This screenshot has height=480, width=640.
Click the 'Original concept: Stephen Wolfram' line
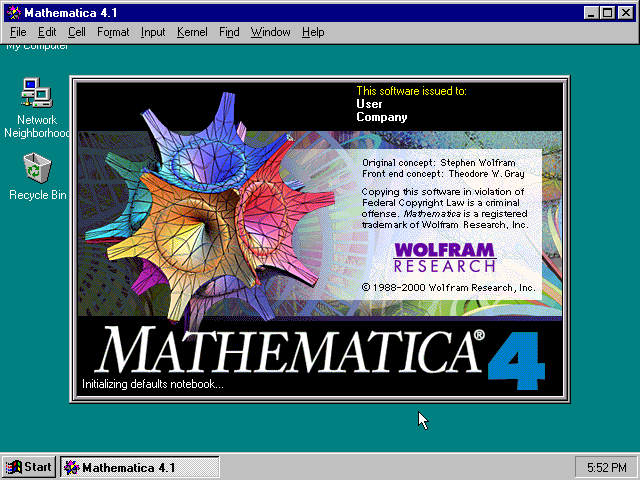(439, 162)
